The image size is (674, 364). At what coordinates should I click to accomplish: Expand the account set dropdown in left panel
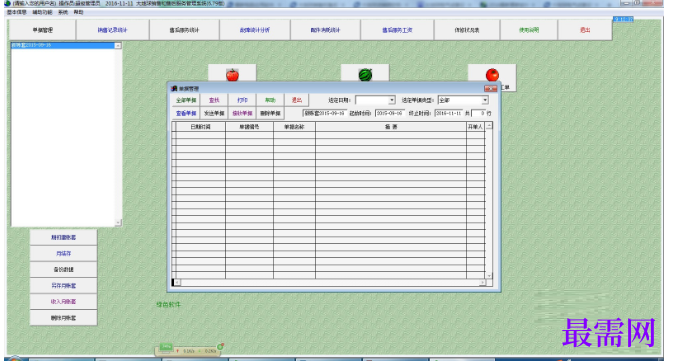tap(118, 46)
